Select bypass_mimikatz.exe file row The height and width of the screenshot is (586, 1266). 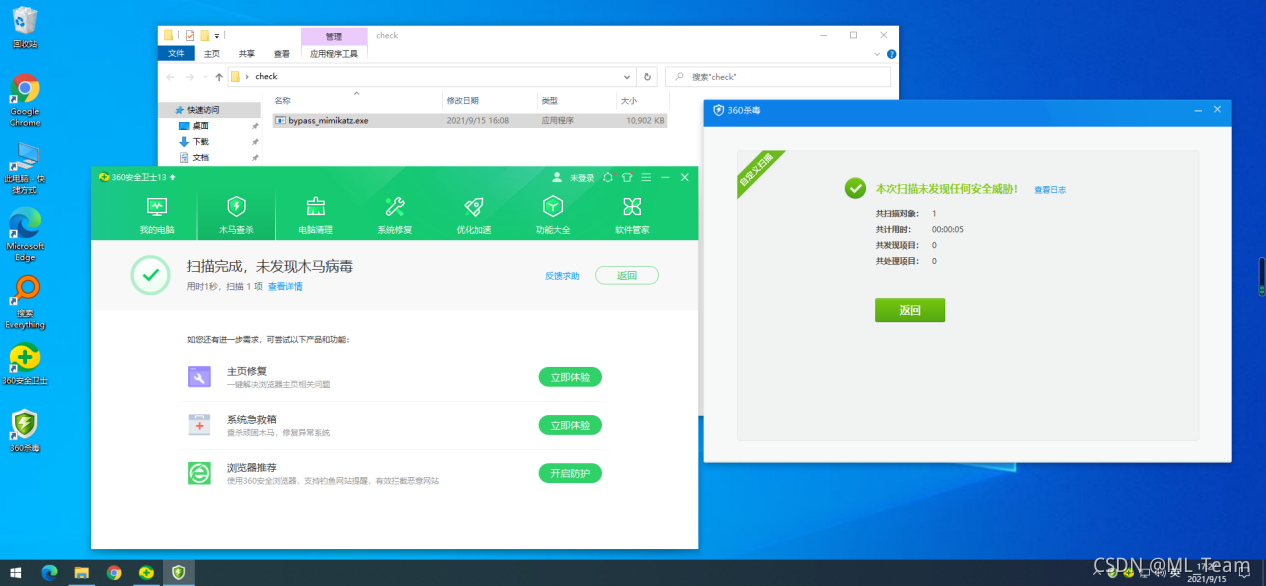[x=469, y=120]
